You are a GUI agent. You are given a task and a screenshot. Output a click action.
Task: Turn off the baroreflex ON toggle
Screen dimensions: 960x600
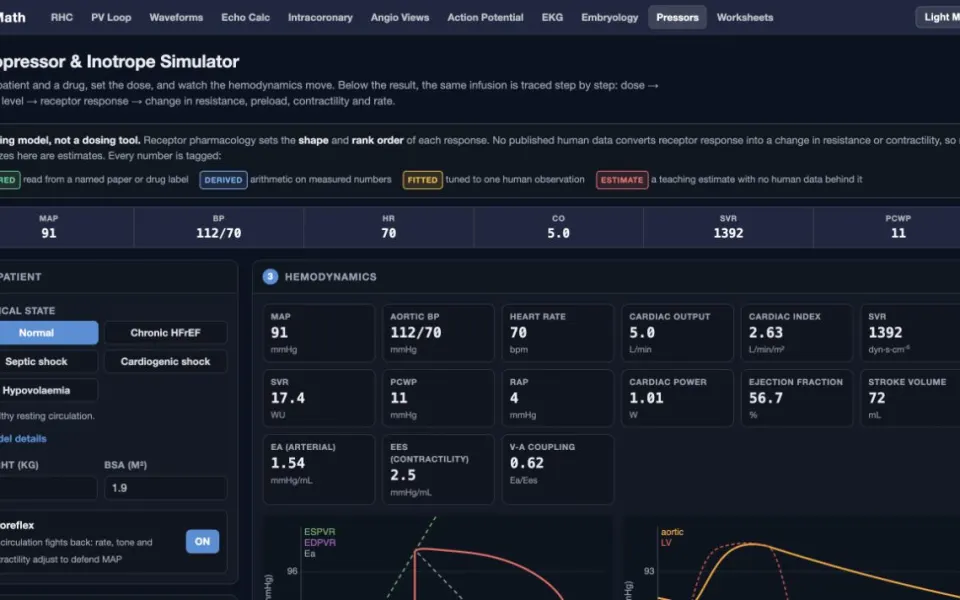pos(202,541)
